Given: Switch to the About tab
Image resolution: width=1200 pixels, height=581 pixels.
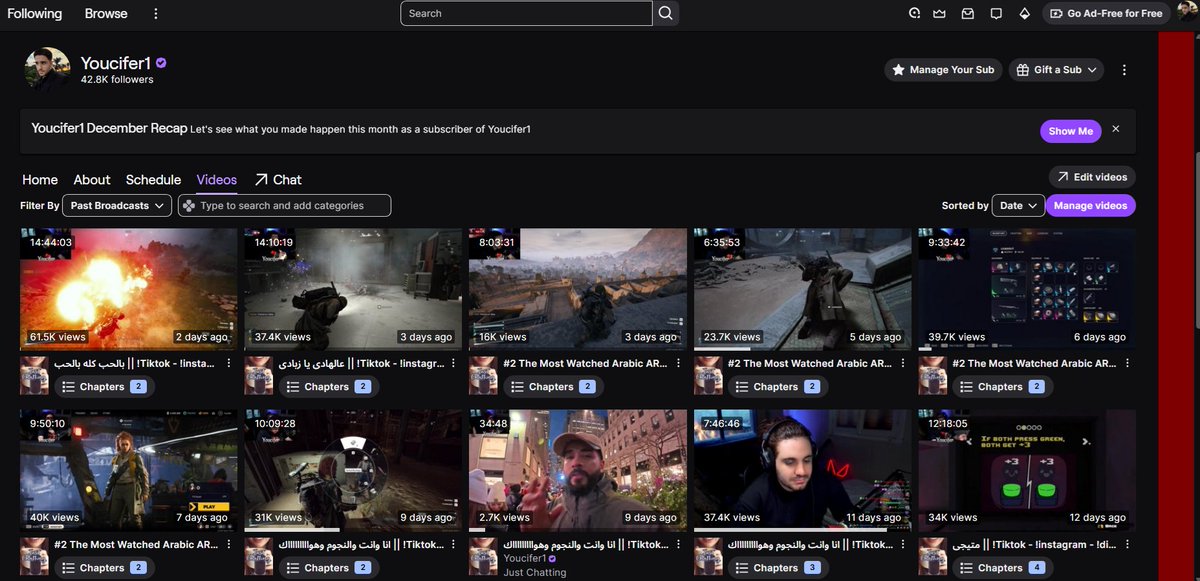Looking at the screenshot, I should tap(92, 180).
